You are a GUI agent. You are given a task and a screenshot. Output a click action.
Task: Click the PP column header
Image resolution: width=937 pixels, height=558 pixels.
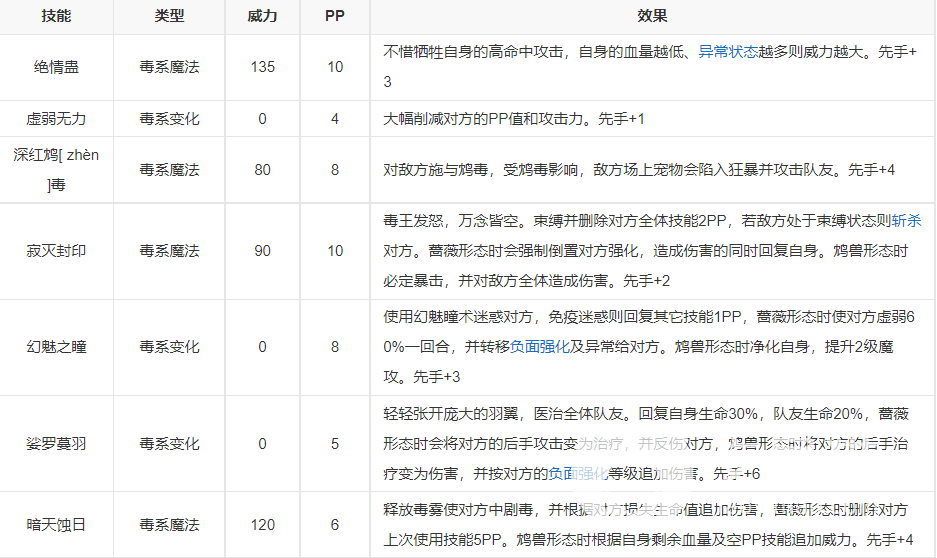[335, 17]
